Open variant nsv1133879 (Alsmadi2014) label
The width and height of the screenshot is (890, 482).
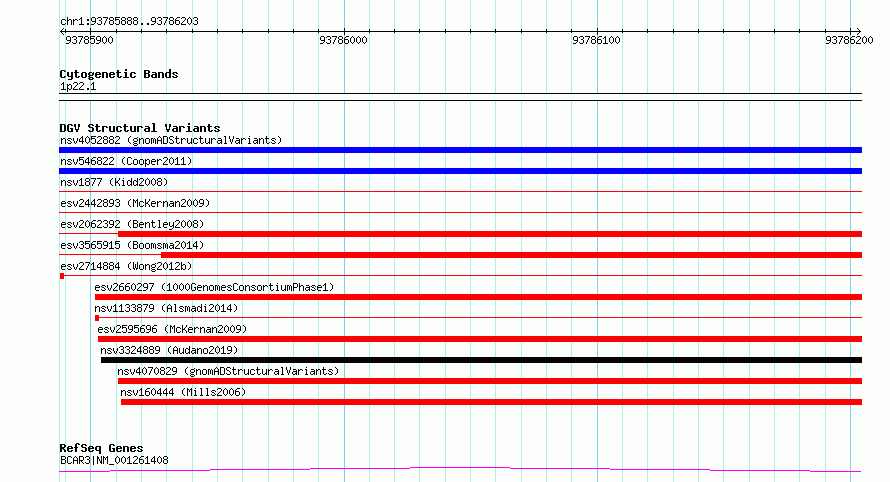[166, 308]
